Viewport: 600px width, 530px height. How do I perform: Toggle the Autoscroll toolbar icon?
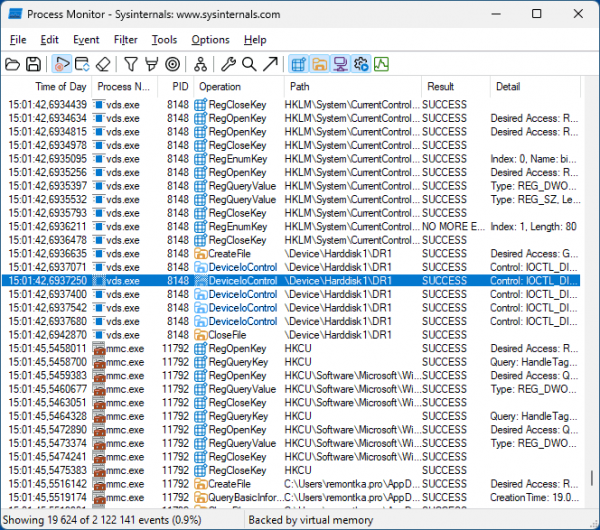pos(82,64)
